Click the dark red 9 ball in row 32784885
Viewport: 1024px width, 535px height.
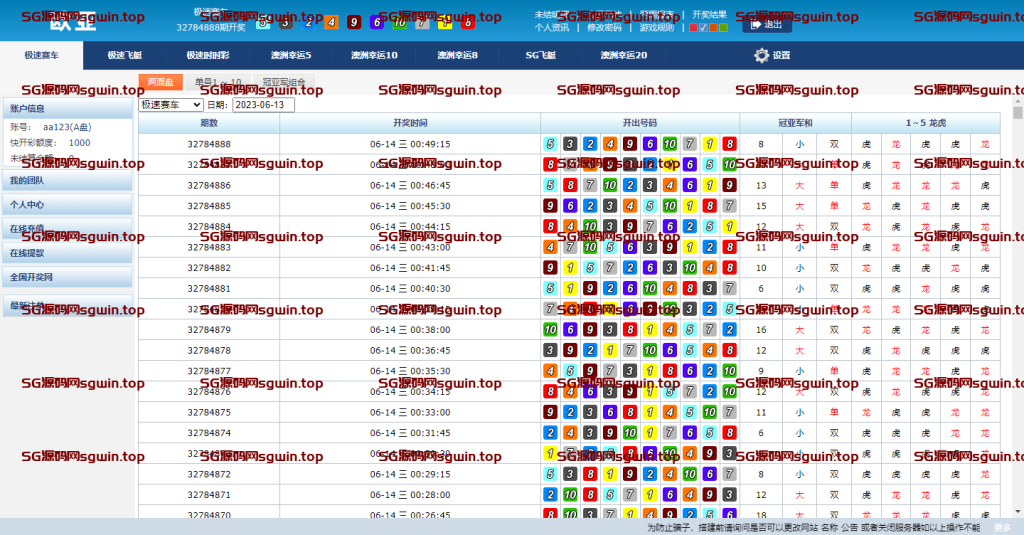[x=550, y=206]
